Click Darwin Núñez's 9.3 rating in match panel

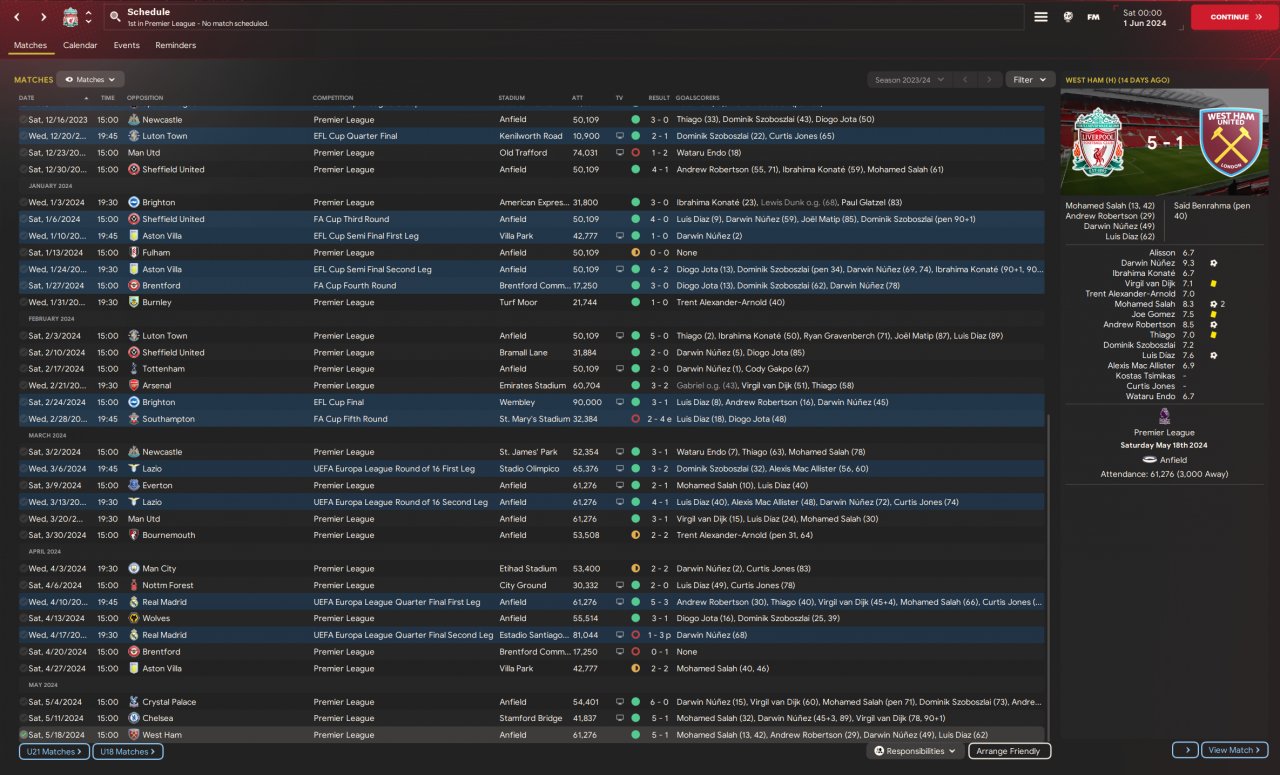pyautogui.click(x=1188, y=263)
